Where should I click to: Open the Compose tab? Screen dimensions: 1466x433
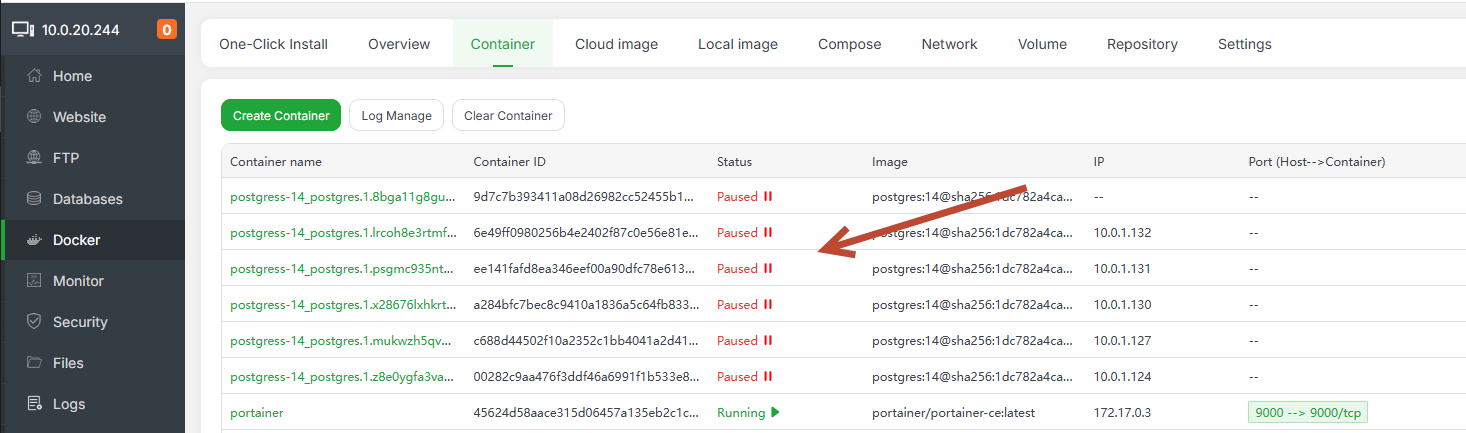(x=849, y=44)
